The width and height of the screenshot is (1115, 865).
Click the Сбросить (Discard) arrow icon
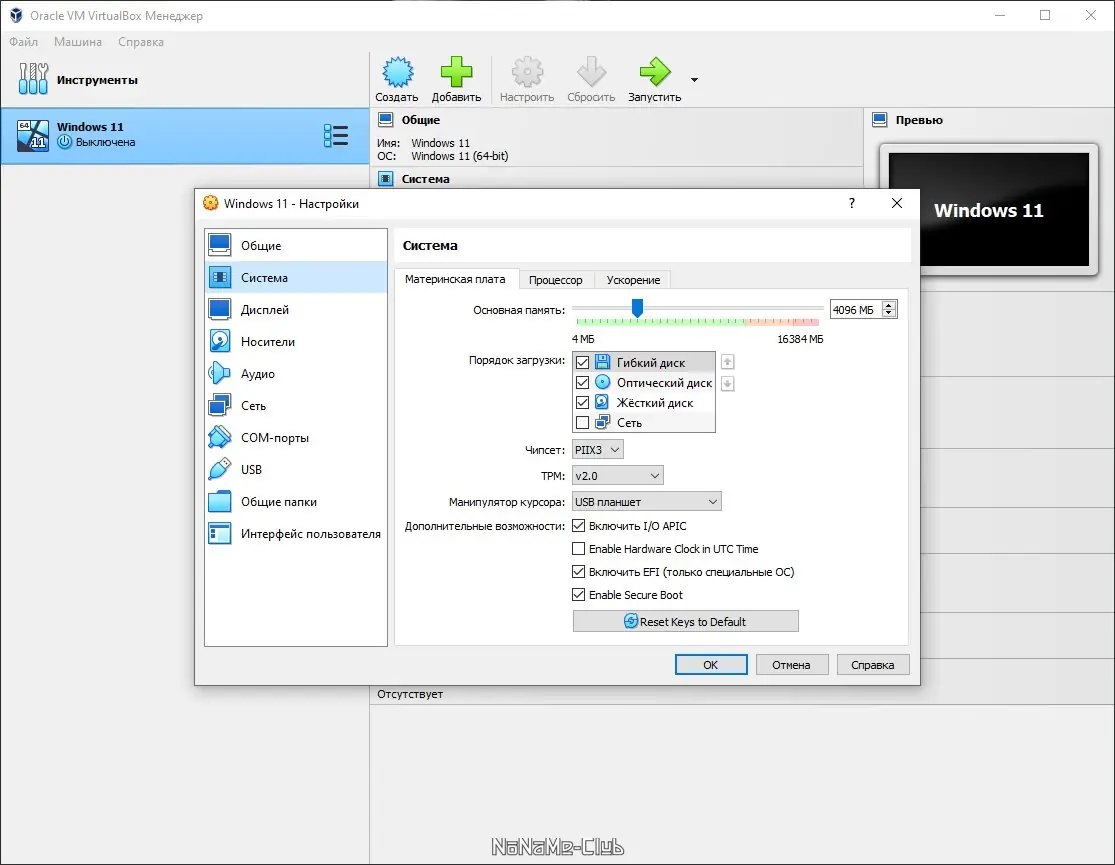591,72
